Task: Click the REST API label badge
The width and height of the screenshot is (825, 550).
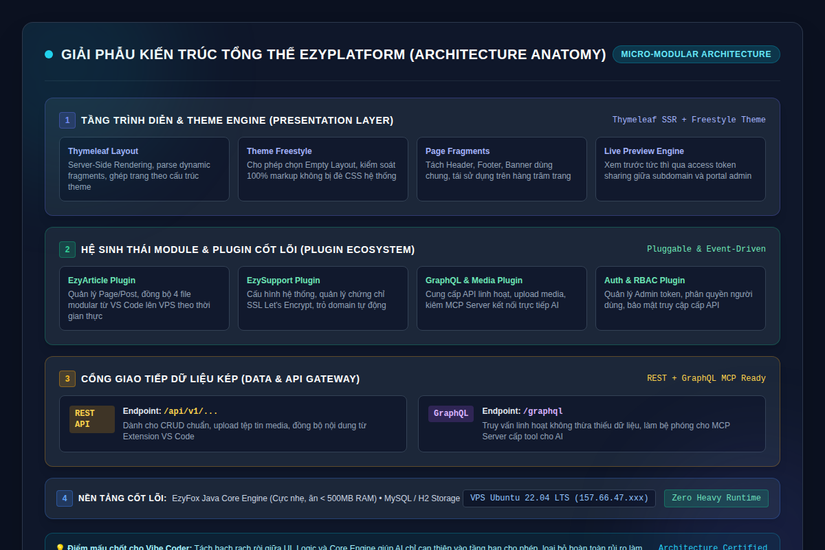Action: [92, 419]
